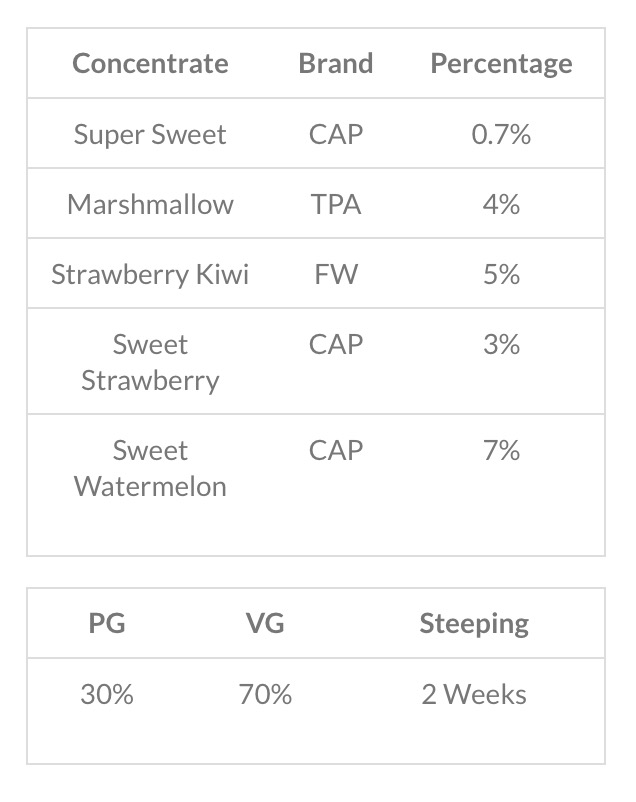Select the Sweet Watermelon concentrate cell
Screen dimensions: 636x802
[150, 468]
